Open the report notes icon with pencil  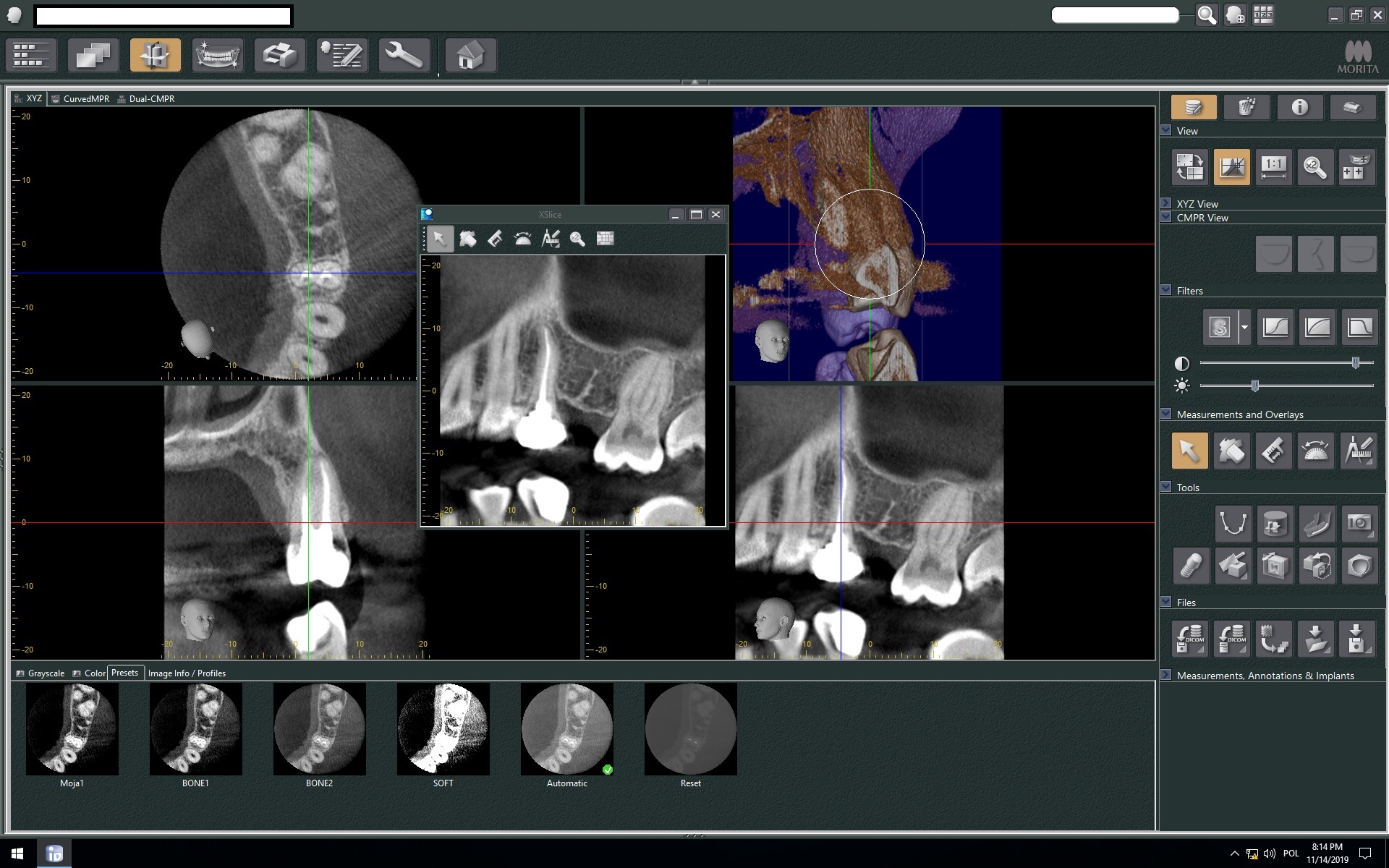(342, 55)
